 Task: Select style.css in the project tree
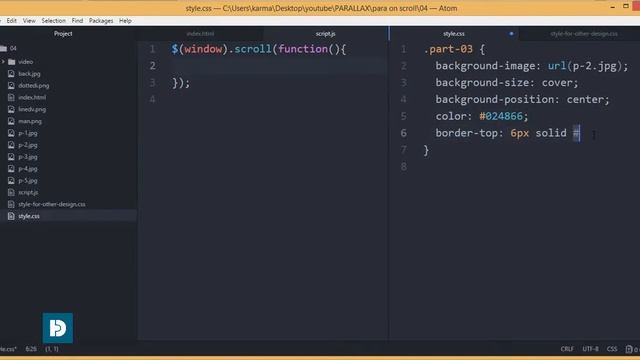point(29,216)
